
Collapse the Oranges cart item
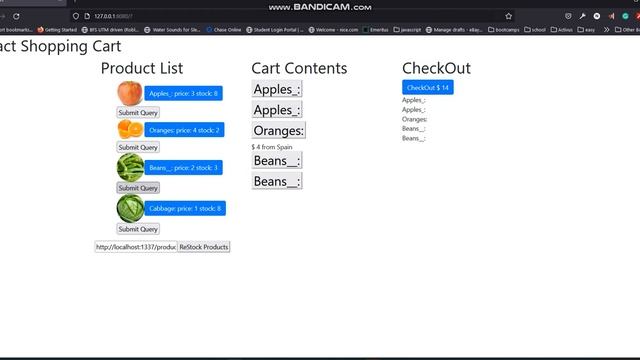pos(278,131)
